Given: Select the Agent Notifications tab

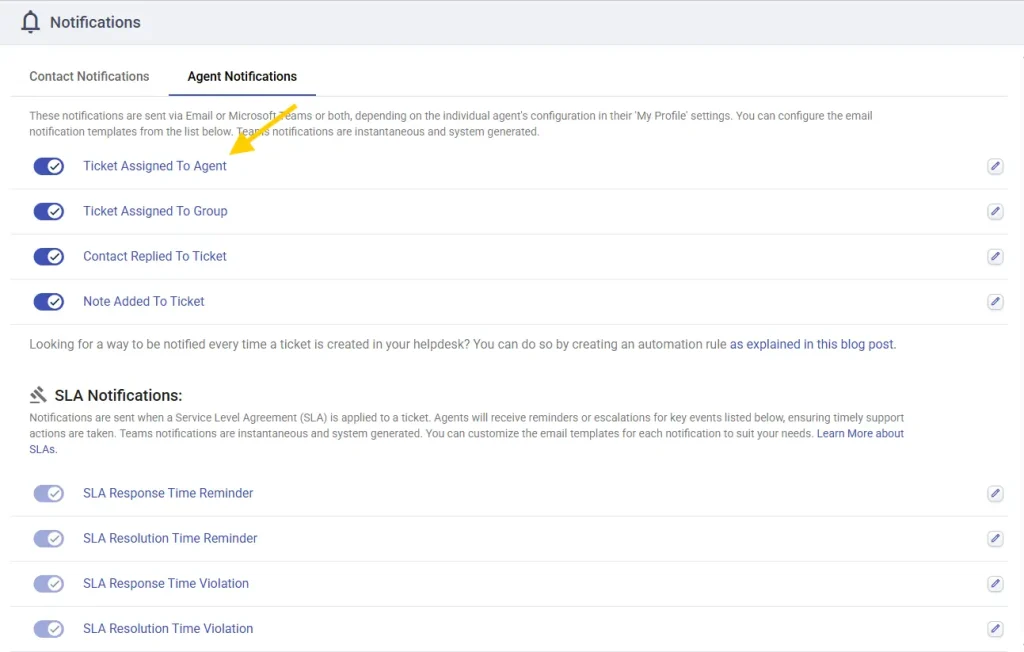Looking at the screenshot, I should [242, 76].
